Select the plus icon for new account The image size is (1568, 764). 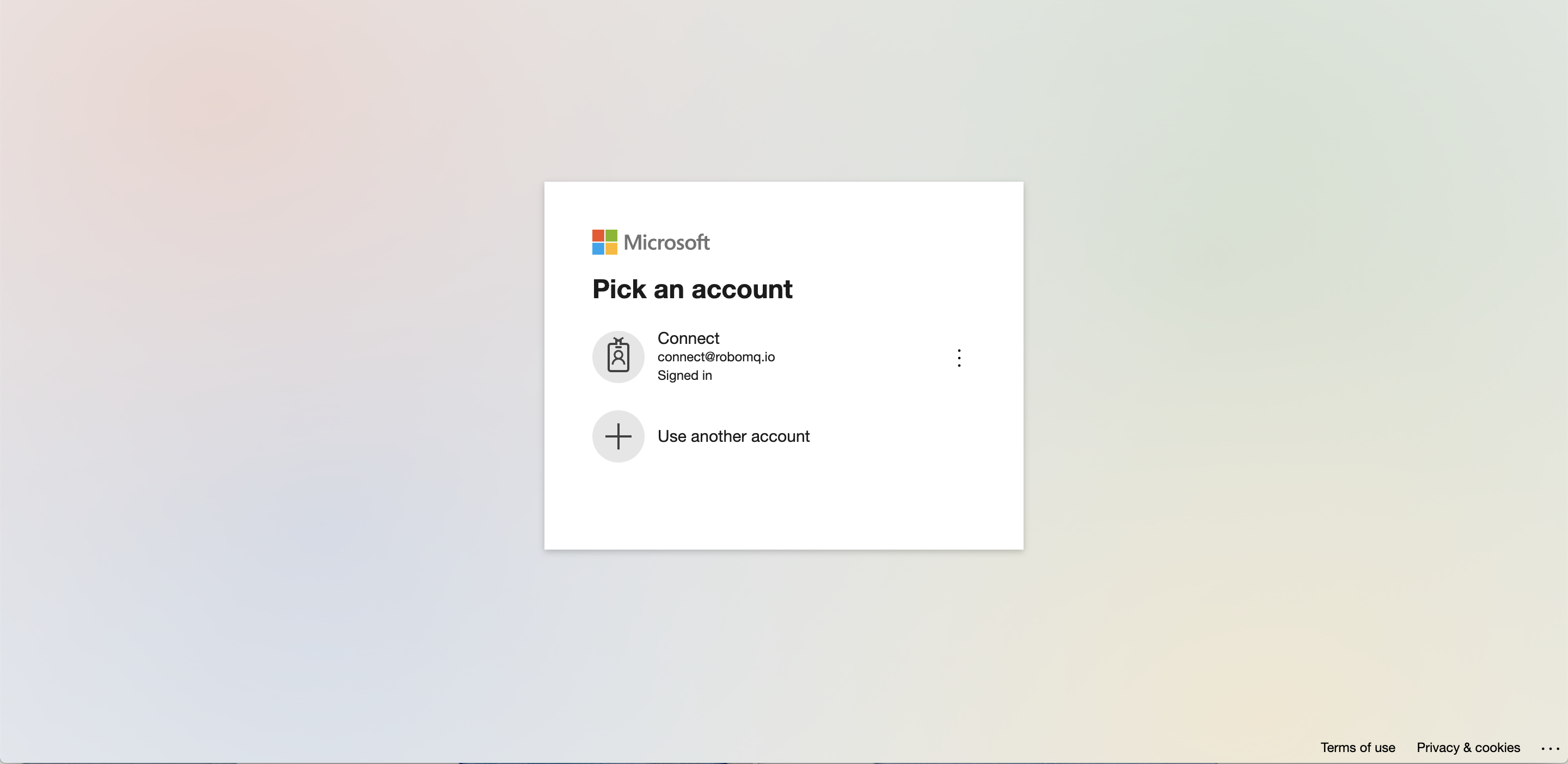coord(618,436)
